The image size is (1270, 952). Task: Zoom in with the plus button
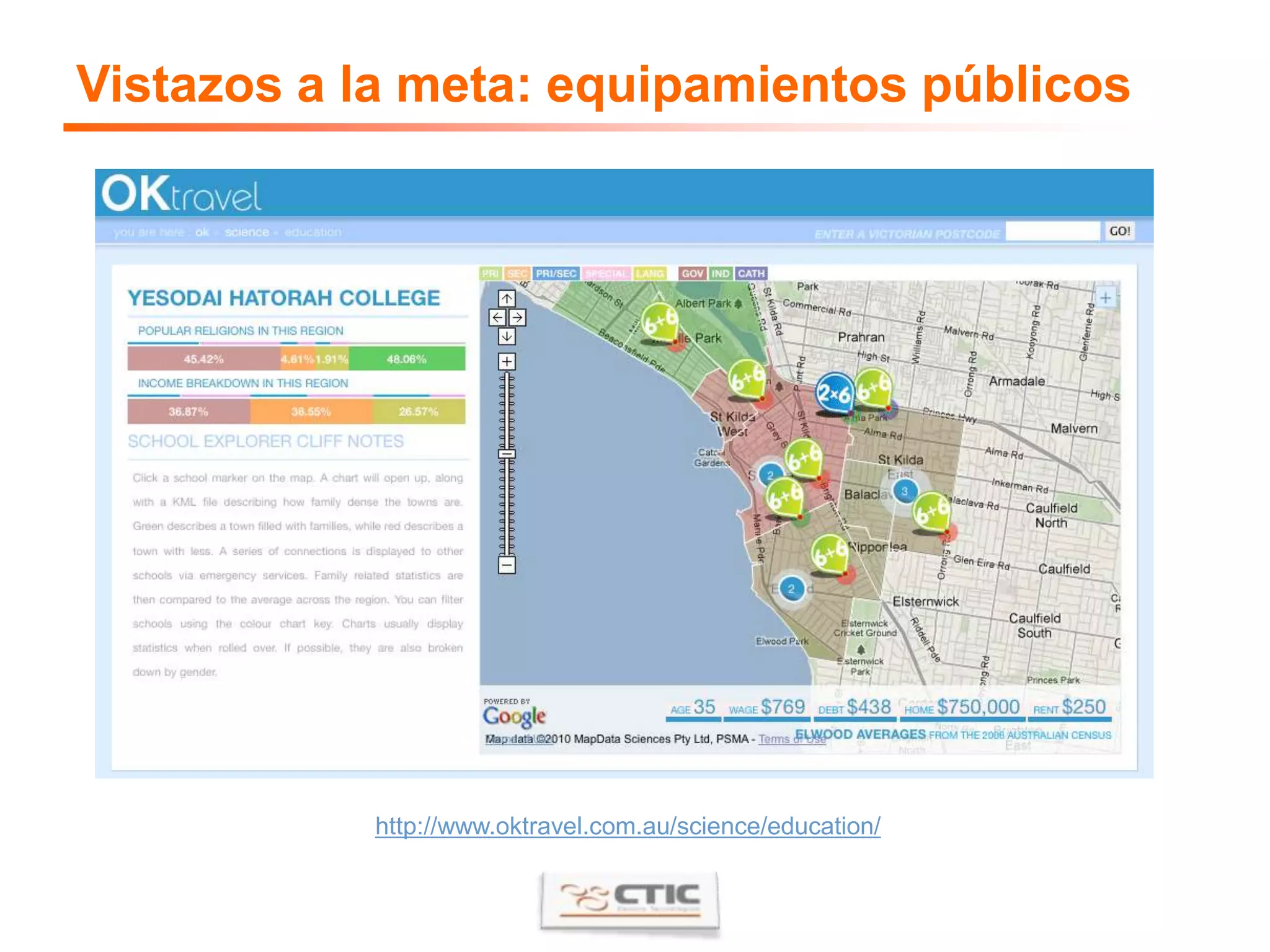[x=507, y=361]
